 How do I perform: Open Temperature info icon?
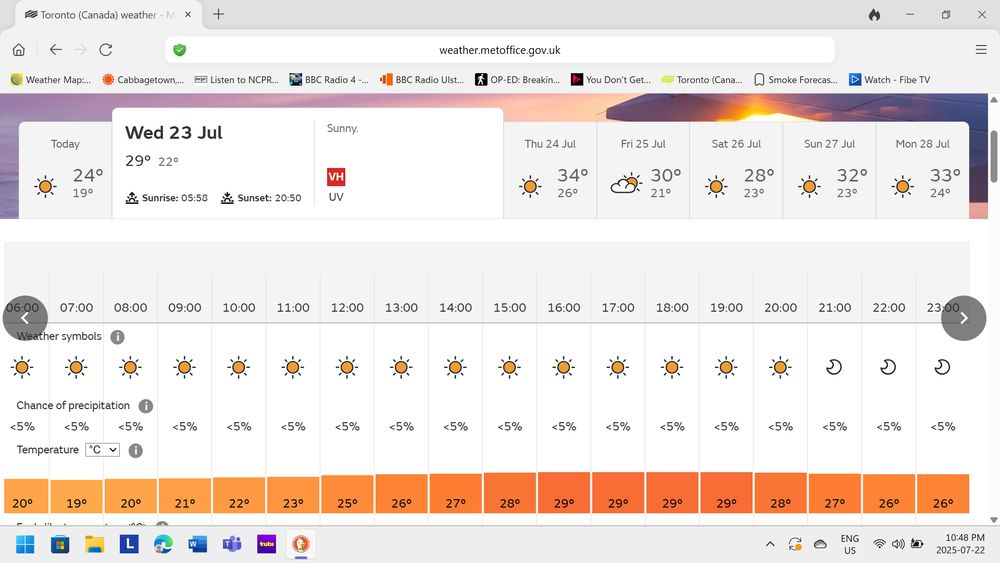click(x=135, y=451)
